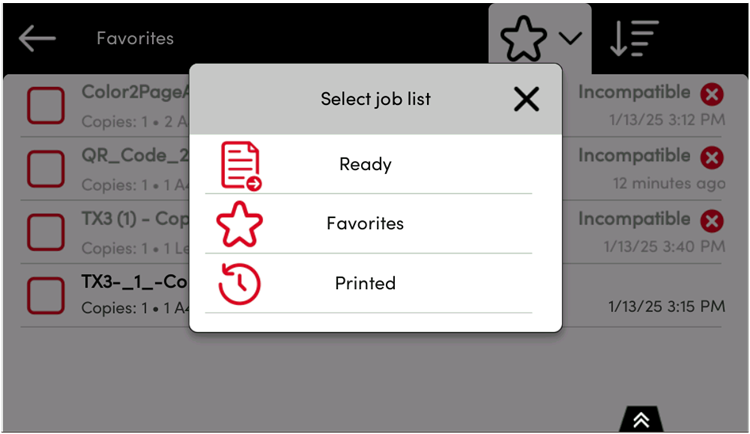Click red X on the 3:12 PM job

(711, 94)
